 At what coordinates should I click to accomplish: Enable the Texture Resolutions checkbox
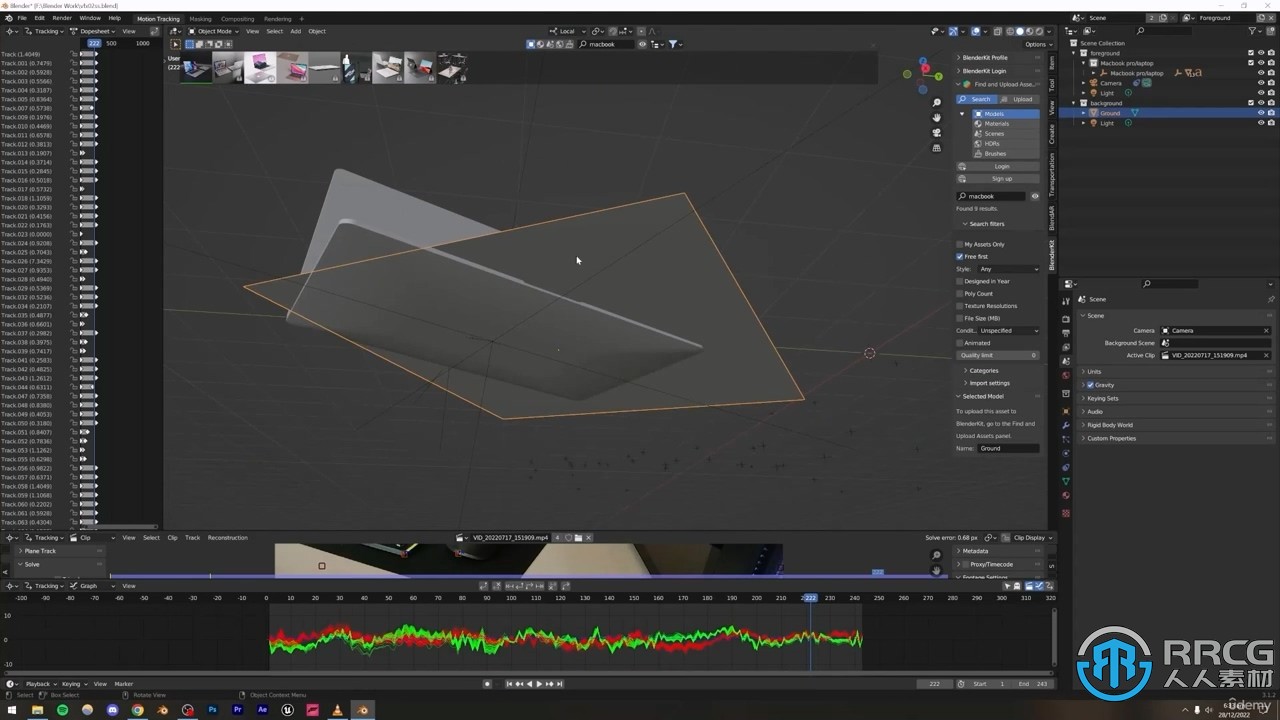click(x=960, y=306)
